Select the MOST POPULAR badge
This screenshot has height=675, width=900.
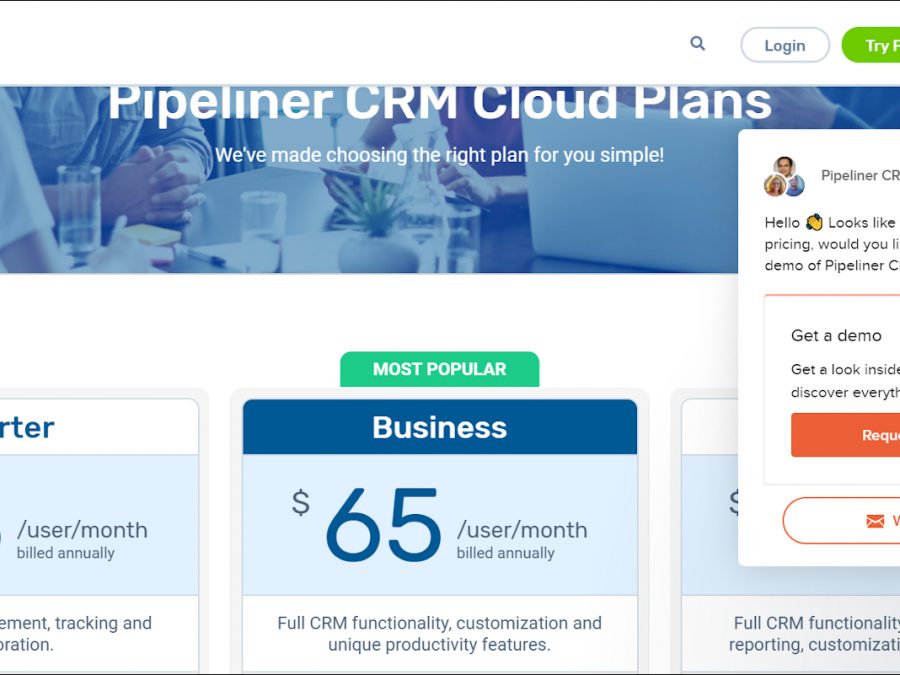(439, 369)
